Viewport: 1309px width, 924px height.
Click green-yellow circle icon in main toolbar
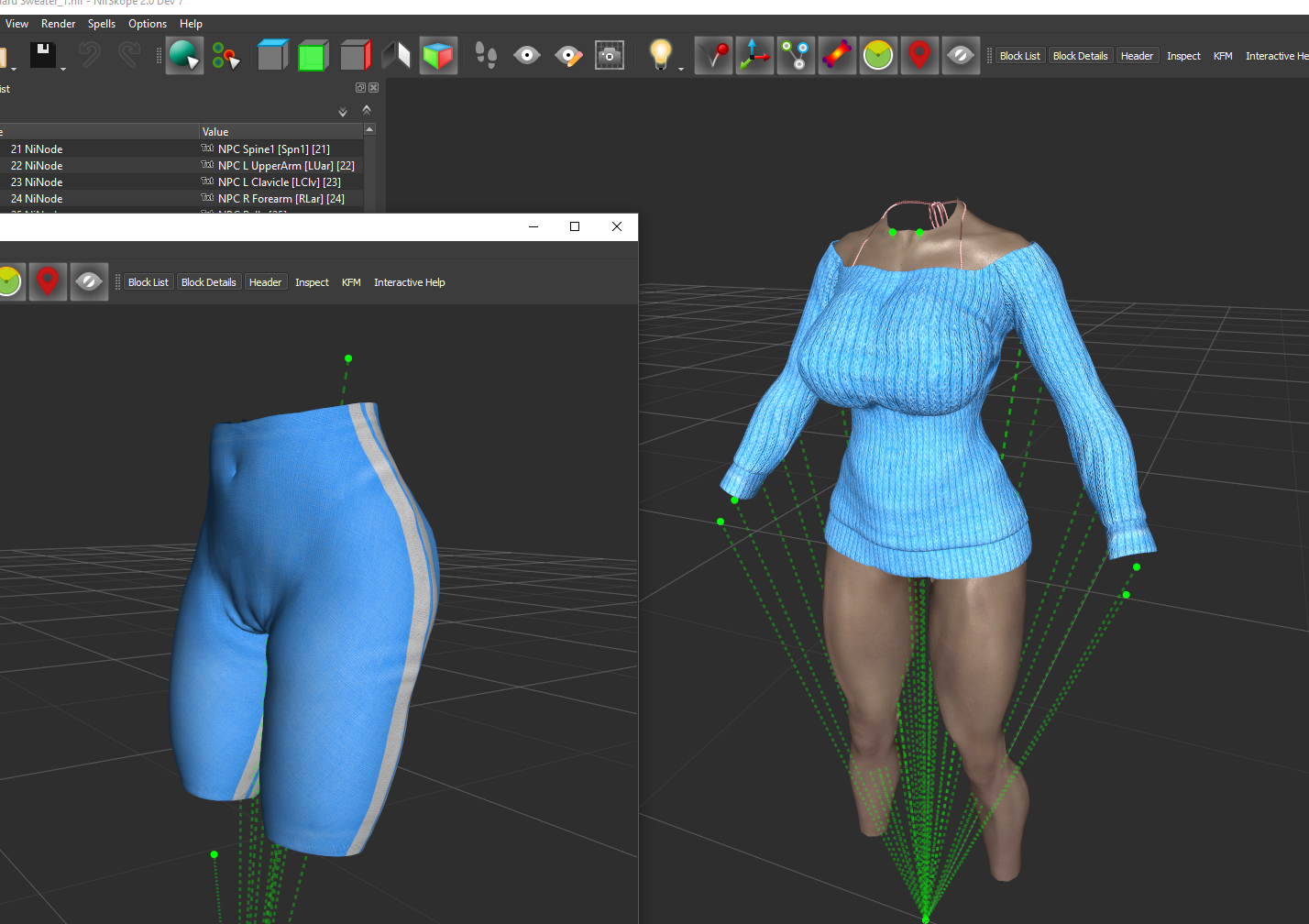click(x=878, y=56)
